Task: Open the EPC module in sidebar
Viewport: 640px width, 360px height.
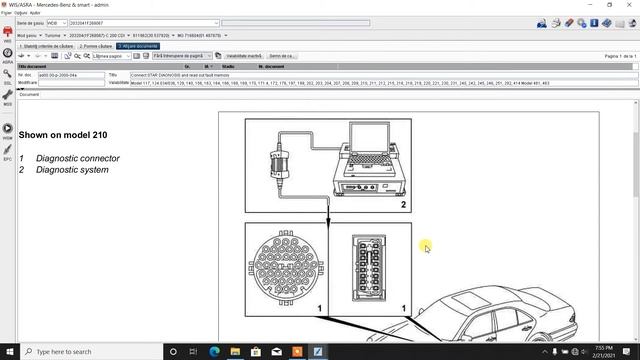Action: click(7, 152)
